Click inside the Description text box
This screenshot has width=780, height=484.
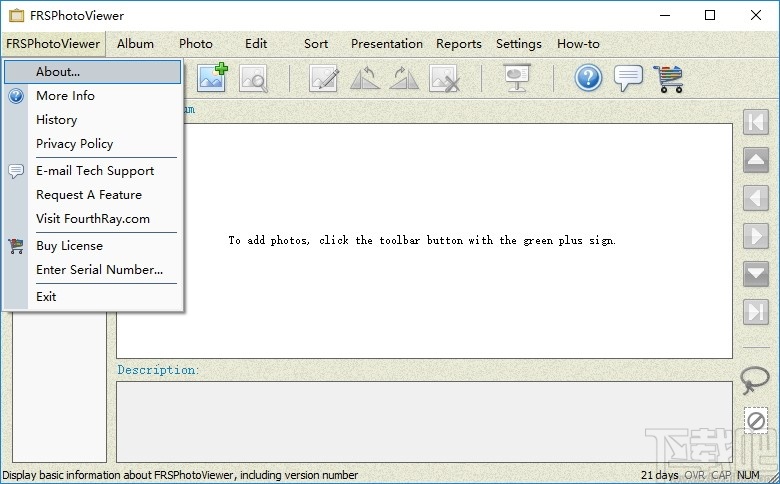click(x=424, y=422)
